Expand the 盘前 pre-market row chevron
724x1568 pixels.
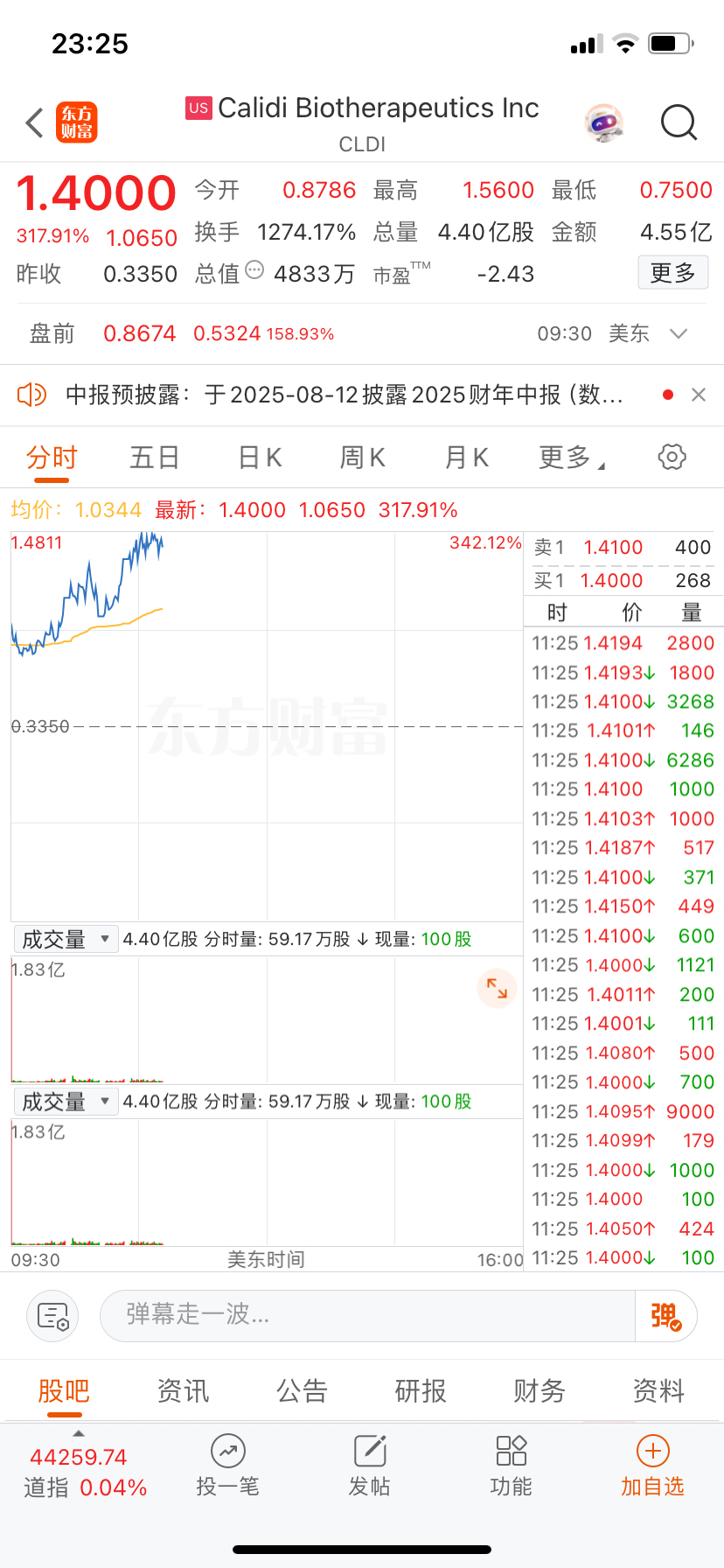tap(679, 333)
